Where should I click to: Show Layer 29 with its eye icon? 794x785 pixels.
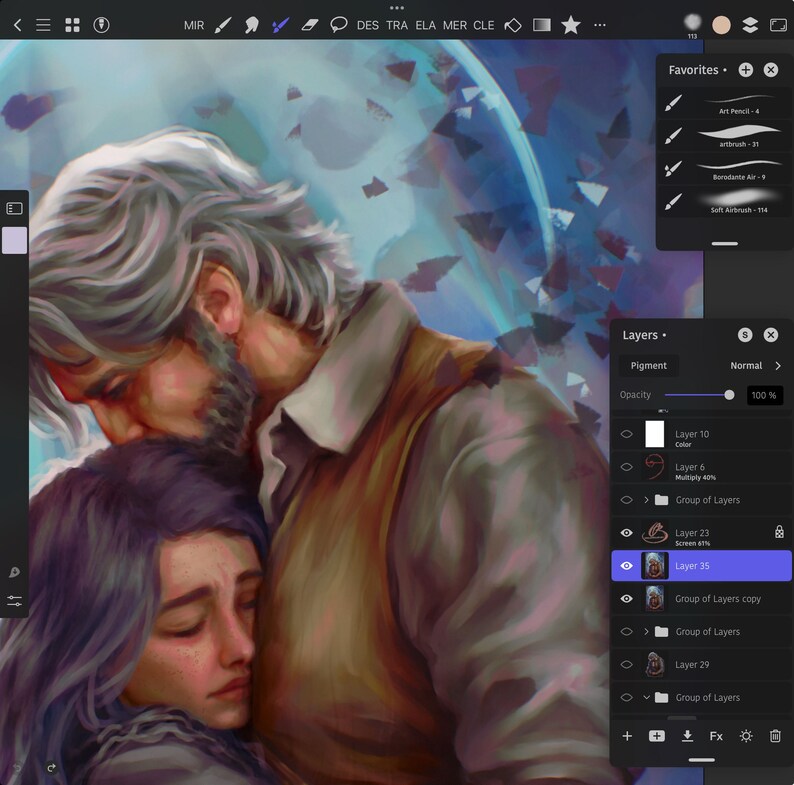pyautogui.click(x=626, y=664)
